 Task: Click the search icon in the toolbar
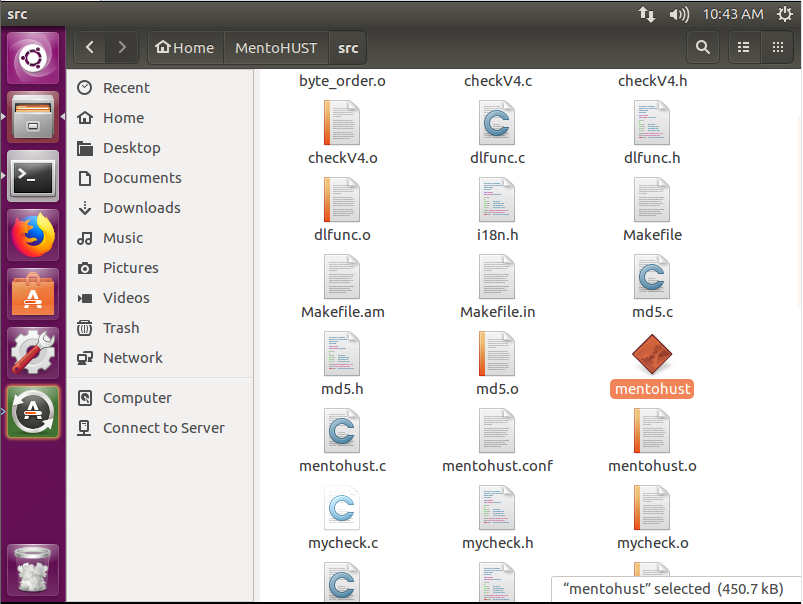click(703, 47)
